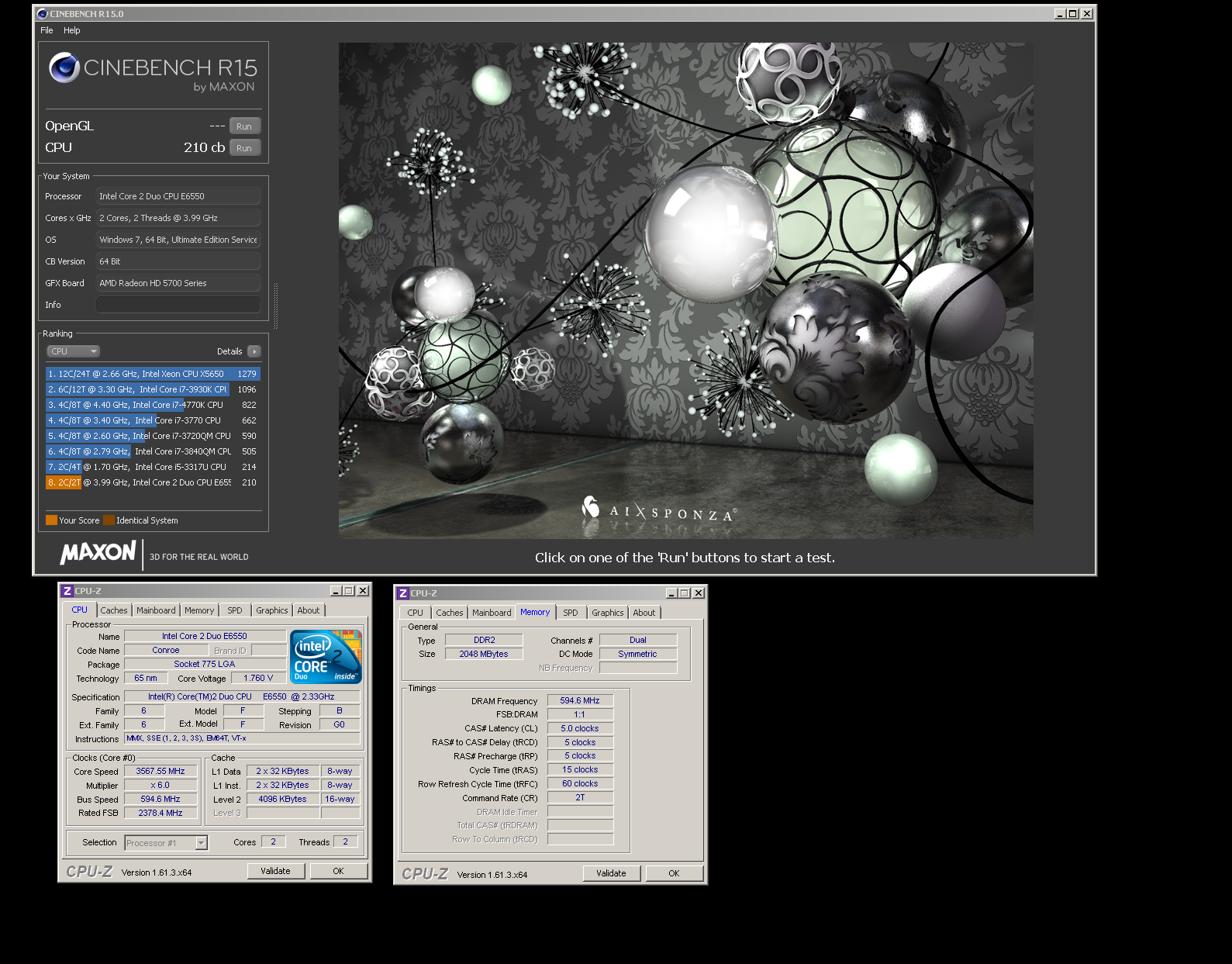Click Validate in the Memory CPU-Z window
This screenshot has height=964, width=1232.
[x=611, y=873]
